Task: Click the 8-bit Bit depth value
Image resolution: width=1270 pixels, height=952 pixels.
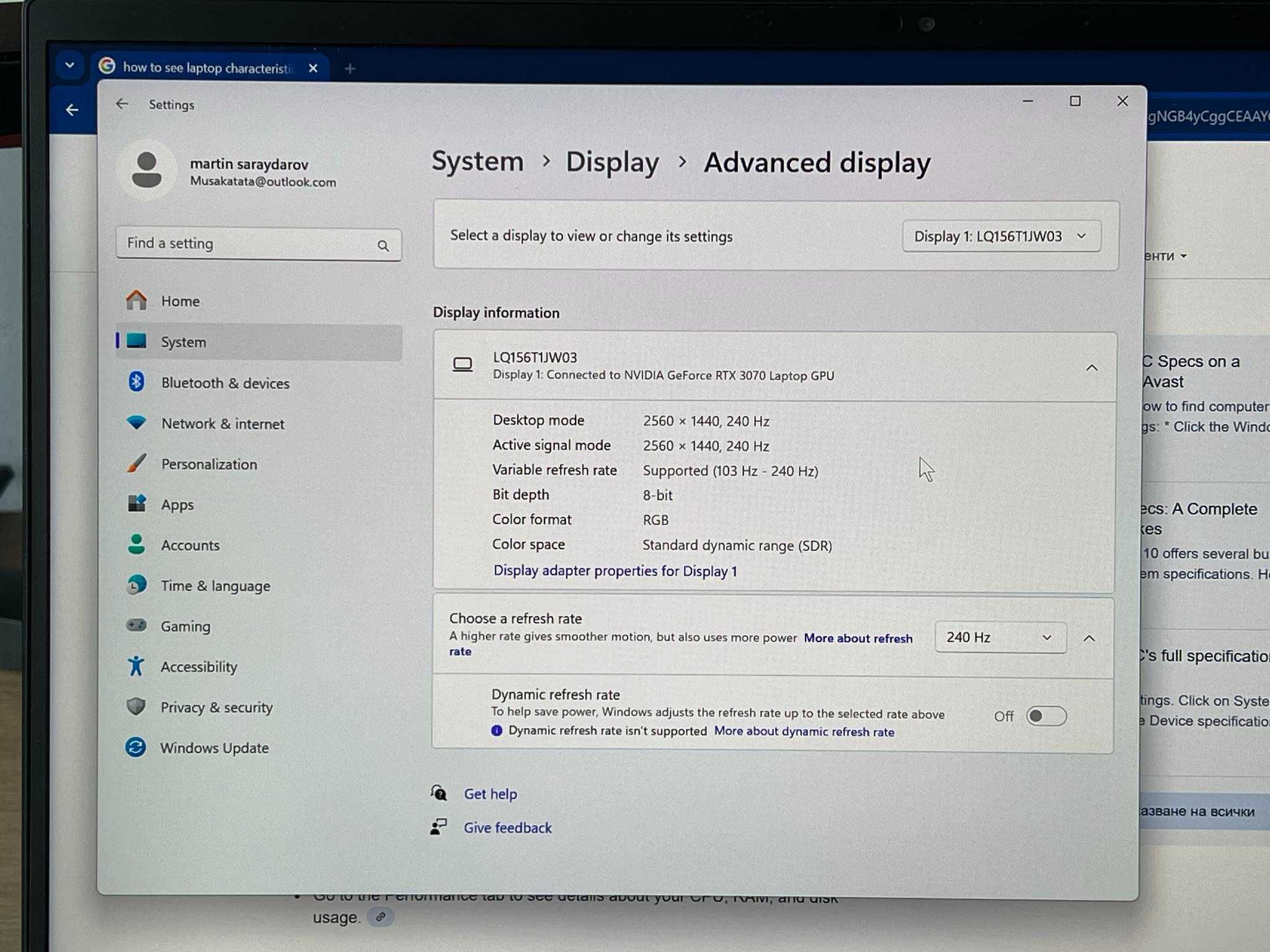Action: pyautogui.click(x=657, y=495)
